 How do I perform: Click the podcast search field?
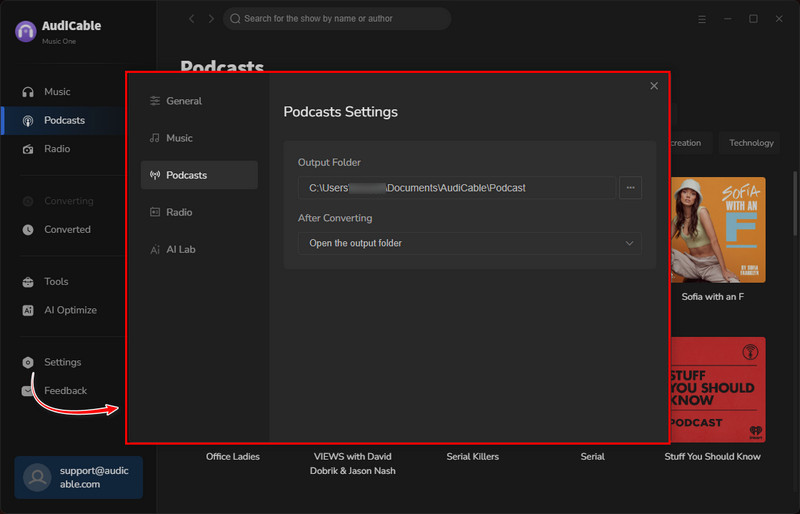(337, 19)
